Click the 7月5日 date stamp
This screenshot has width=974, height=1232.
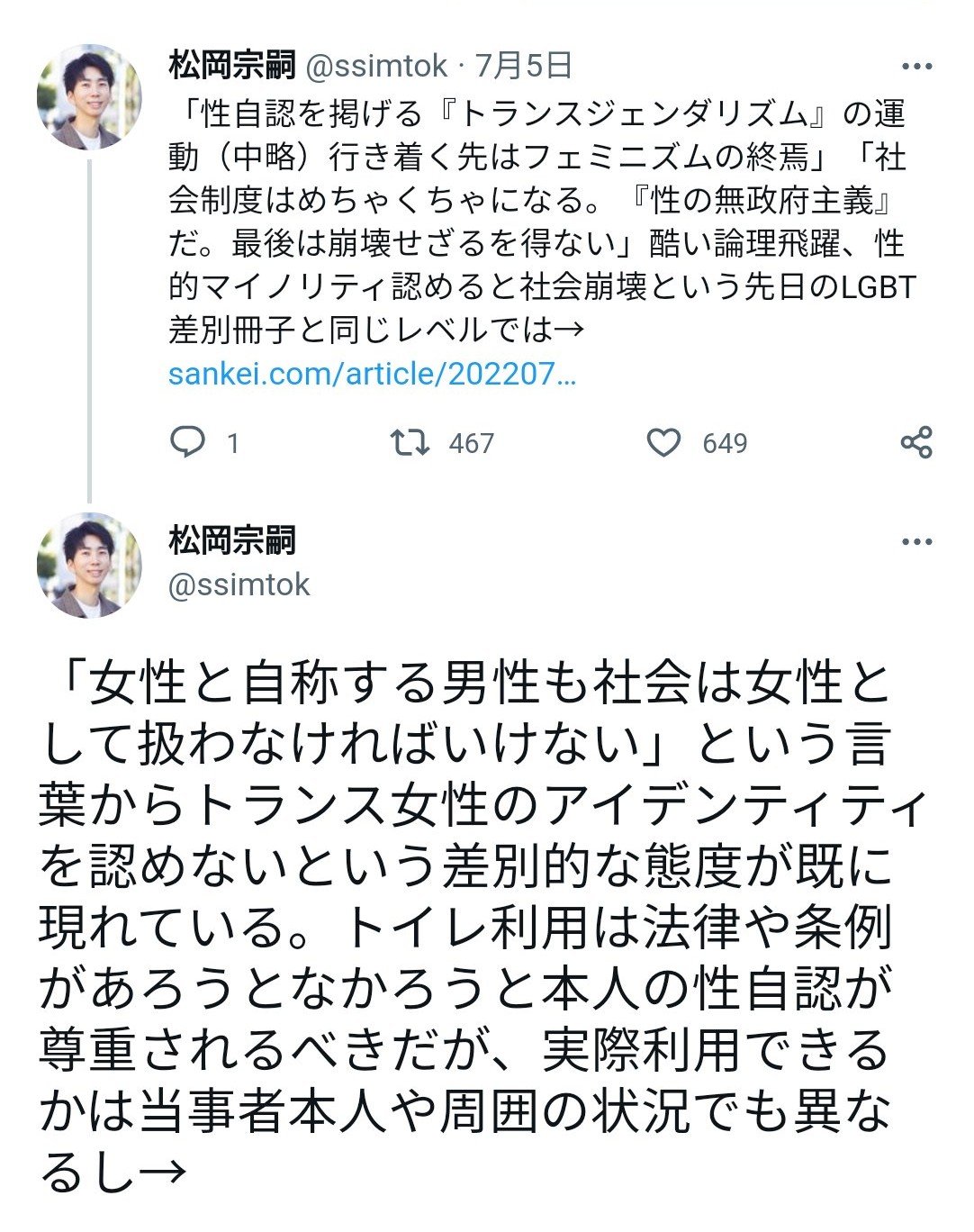[523, 65]
